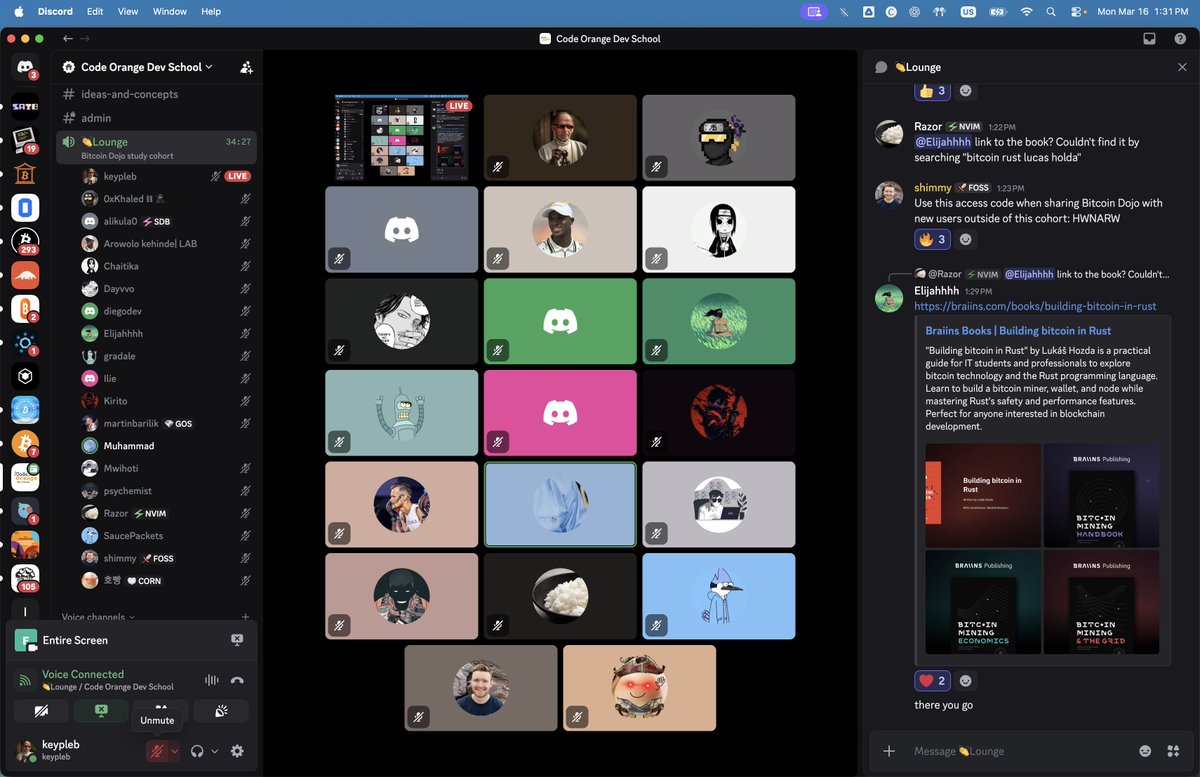This screenshot has height=777, width=1200.
Task: Toggle the fire 3 reaction
Action: click(x=931, y=239)
